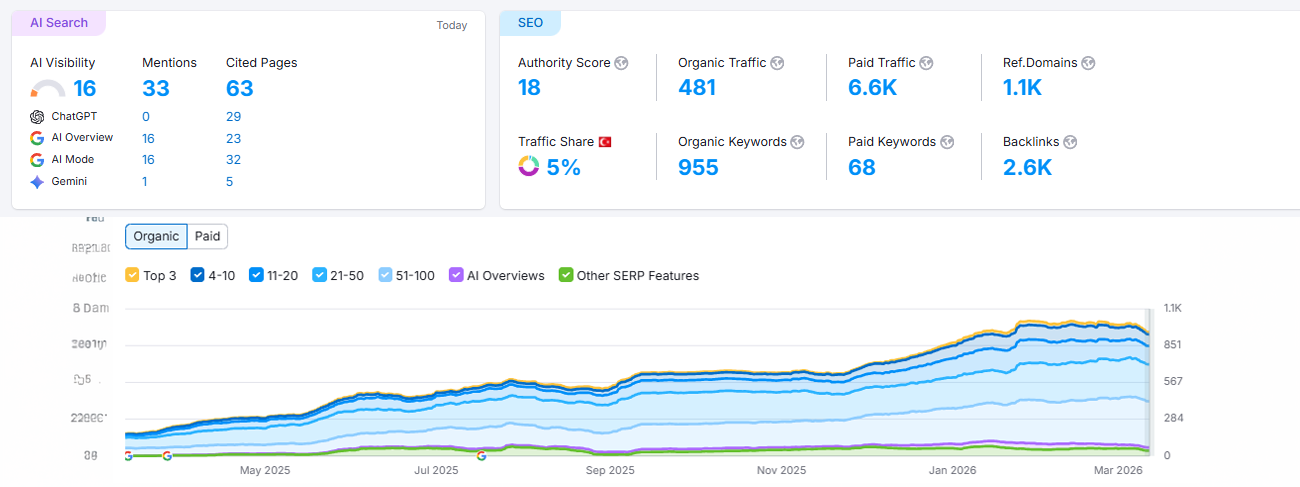Select the Organic chart tab

pos(157,237)
